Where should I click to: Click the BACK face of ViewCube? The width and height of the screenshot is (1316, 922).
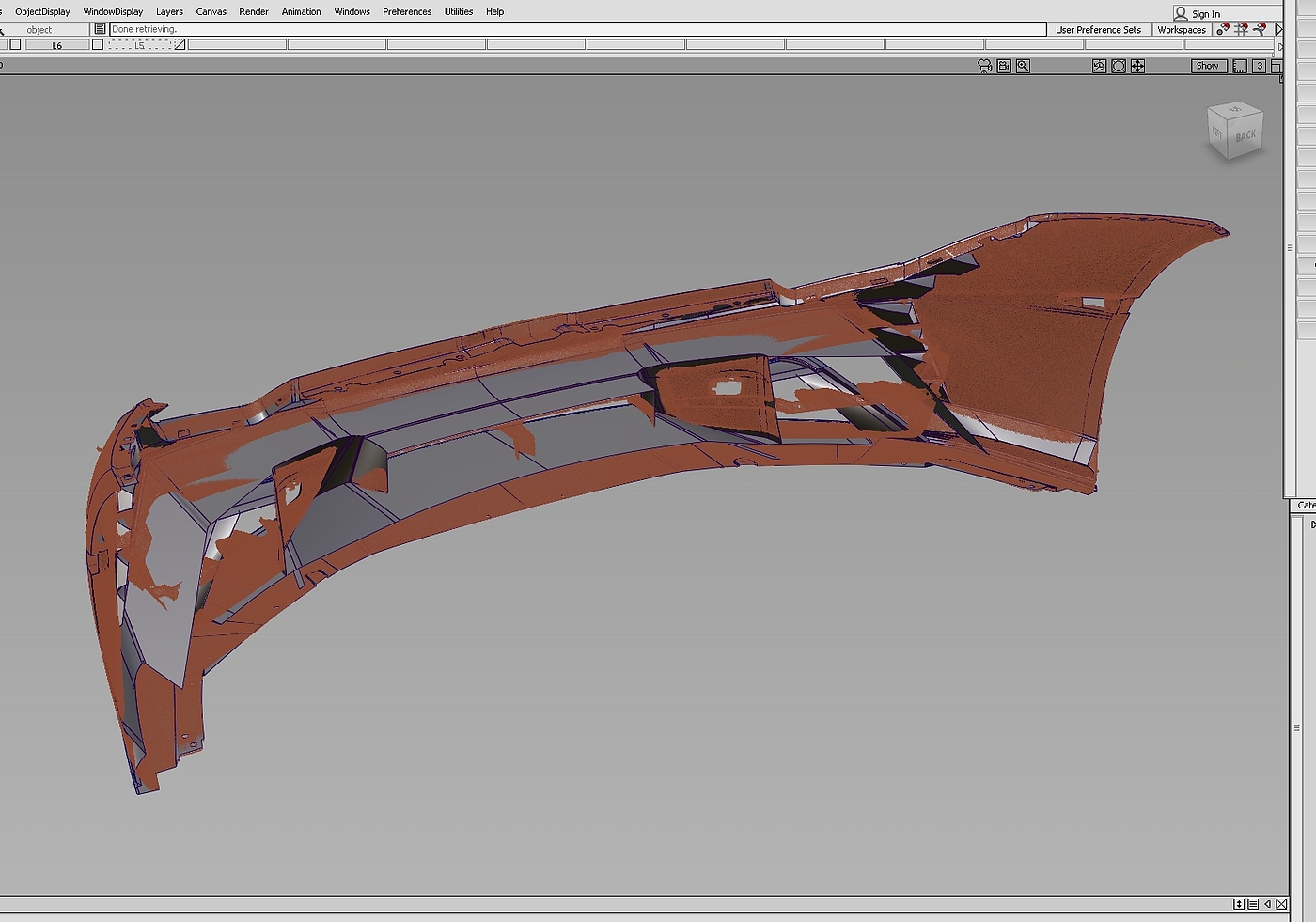1245,135
